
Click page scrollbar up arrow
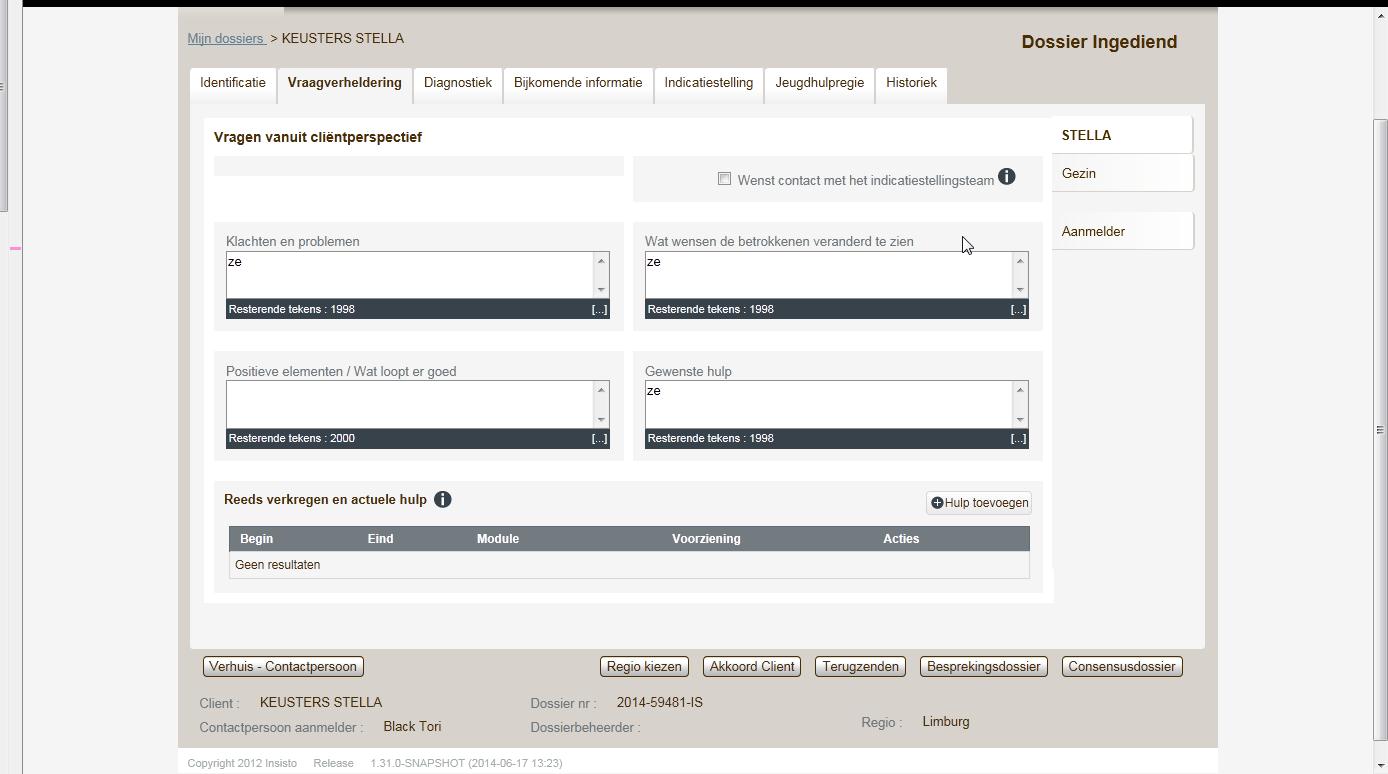1381,14
